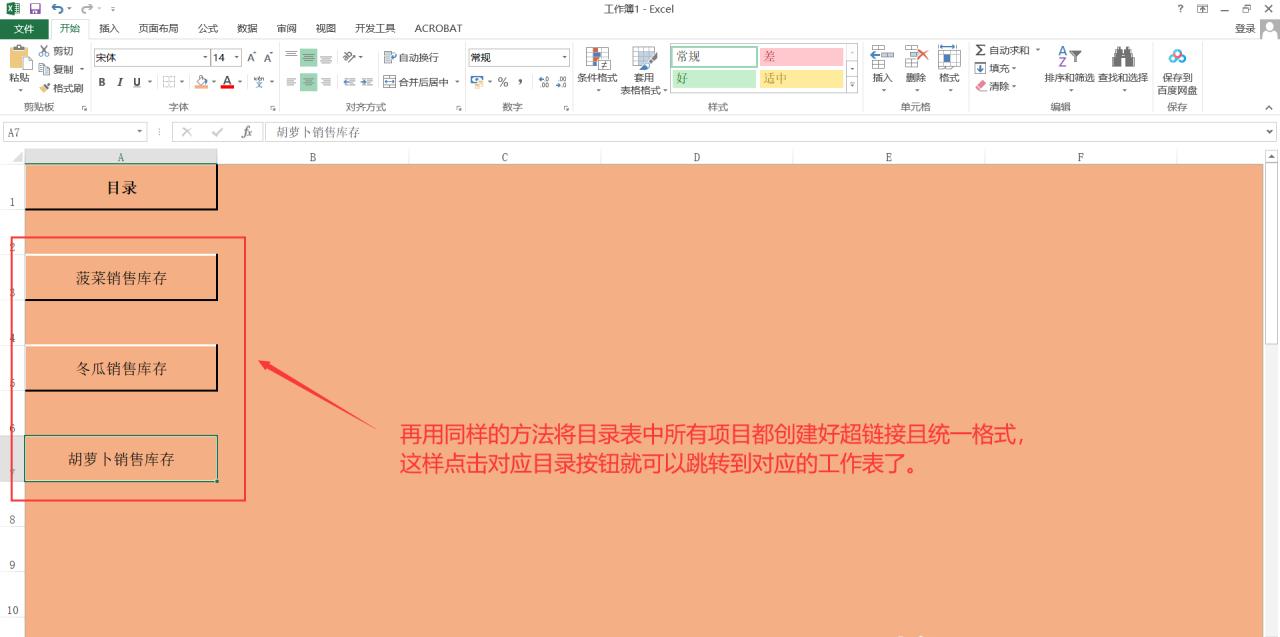Increase font size with the larger A icon
The height and width of the screenshot is (637, 1280).
click(252, 57)
